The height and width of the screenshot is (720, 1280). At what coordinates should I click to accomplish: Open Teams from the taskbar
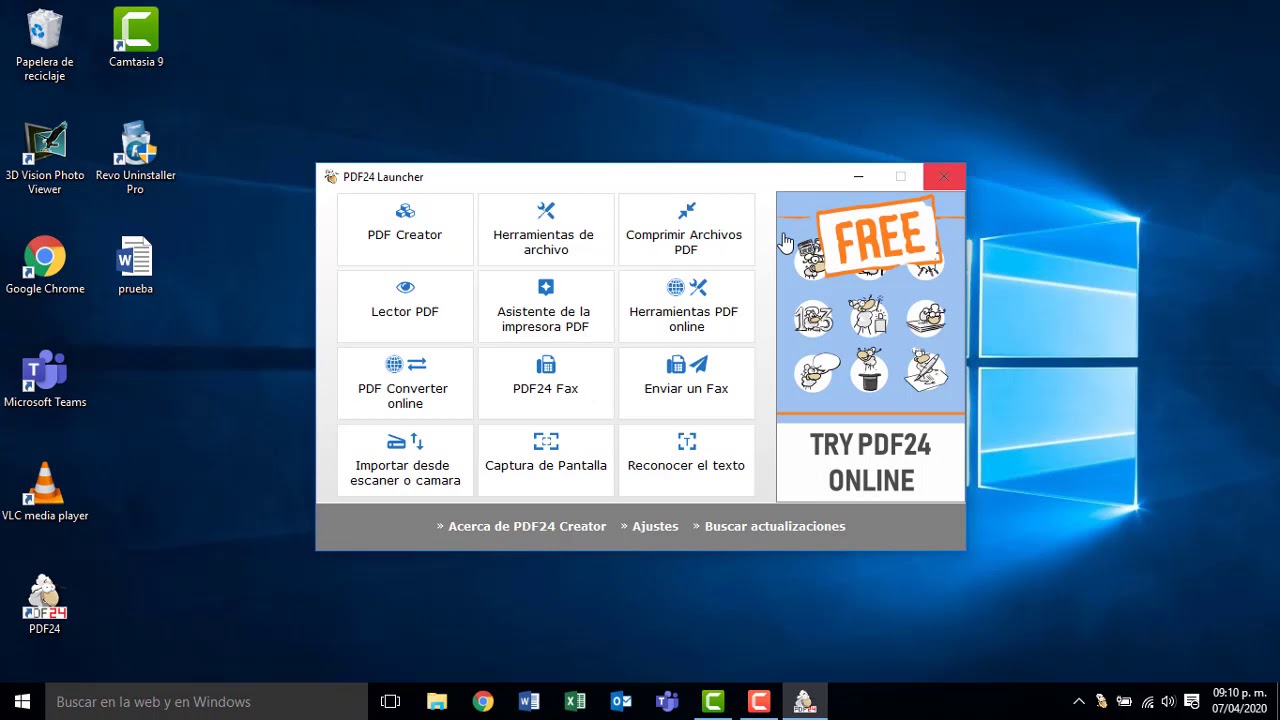click(x=667, y=701)
